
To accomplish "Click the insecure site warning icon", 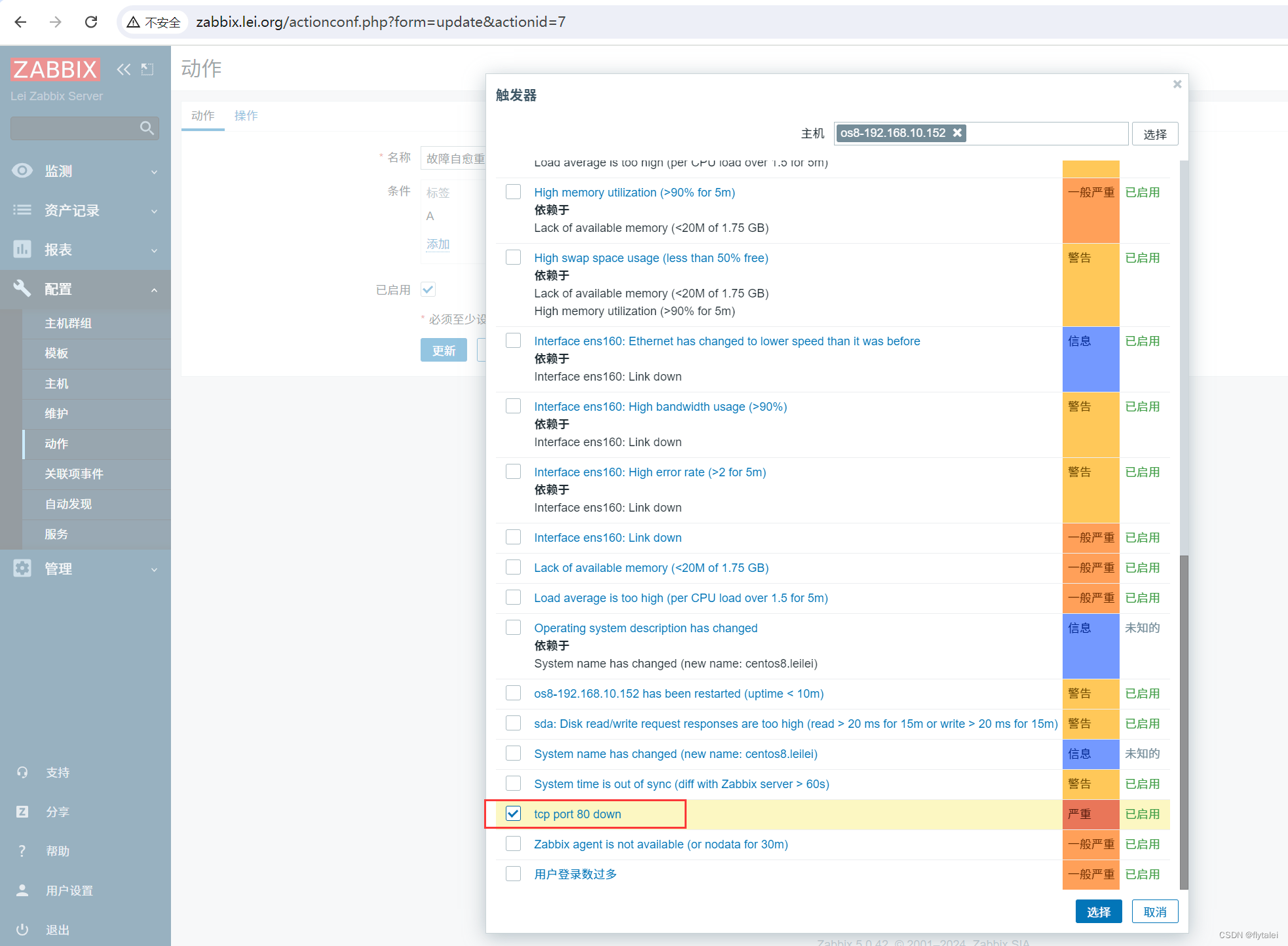I will [133, 22].
